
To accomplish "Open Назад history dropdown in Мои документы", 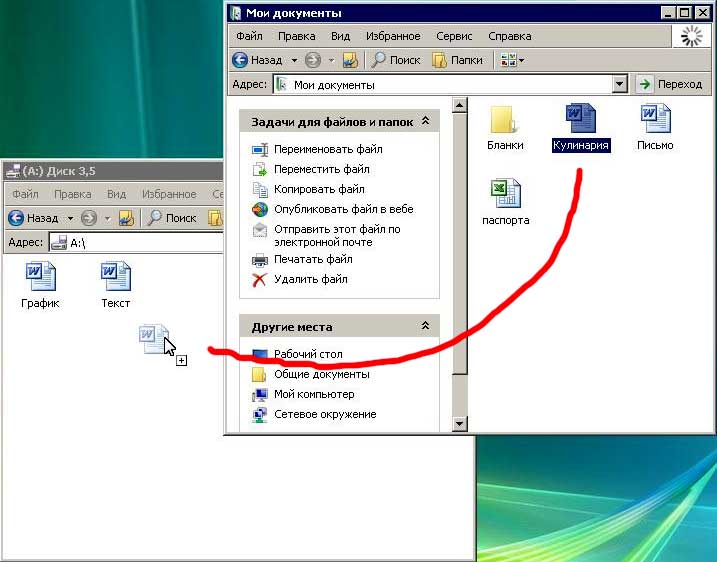I will click(294, 60).
